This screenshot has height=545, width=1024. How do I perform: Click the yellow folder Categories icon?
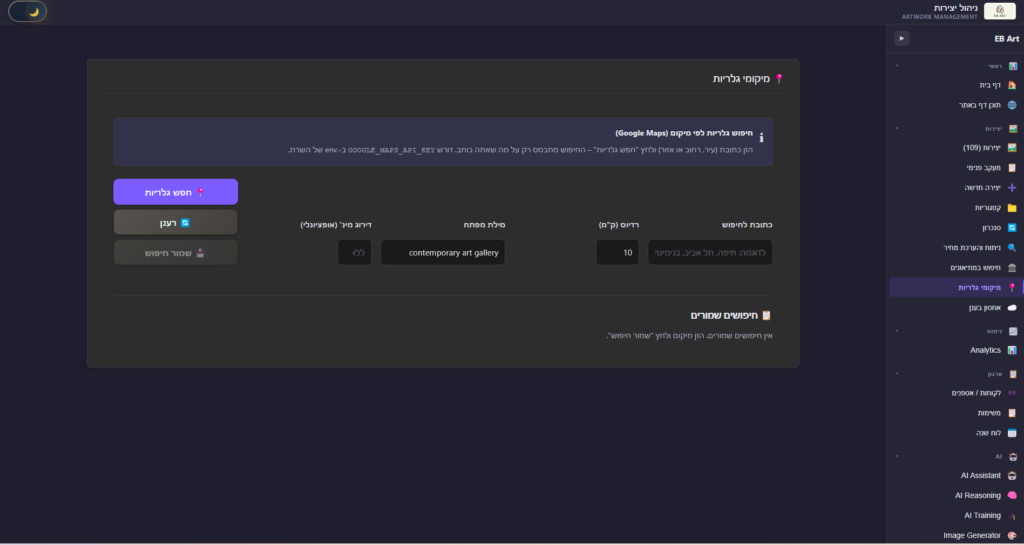click(1012, 208)
